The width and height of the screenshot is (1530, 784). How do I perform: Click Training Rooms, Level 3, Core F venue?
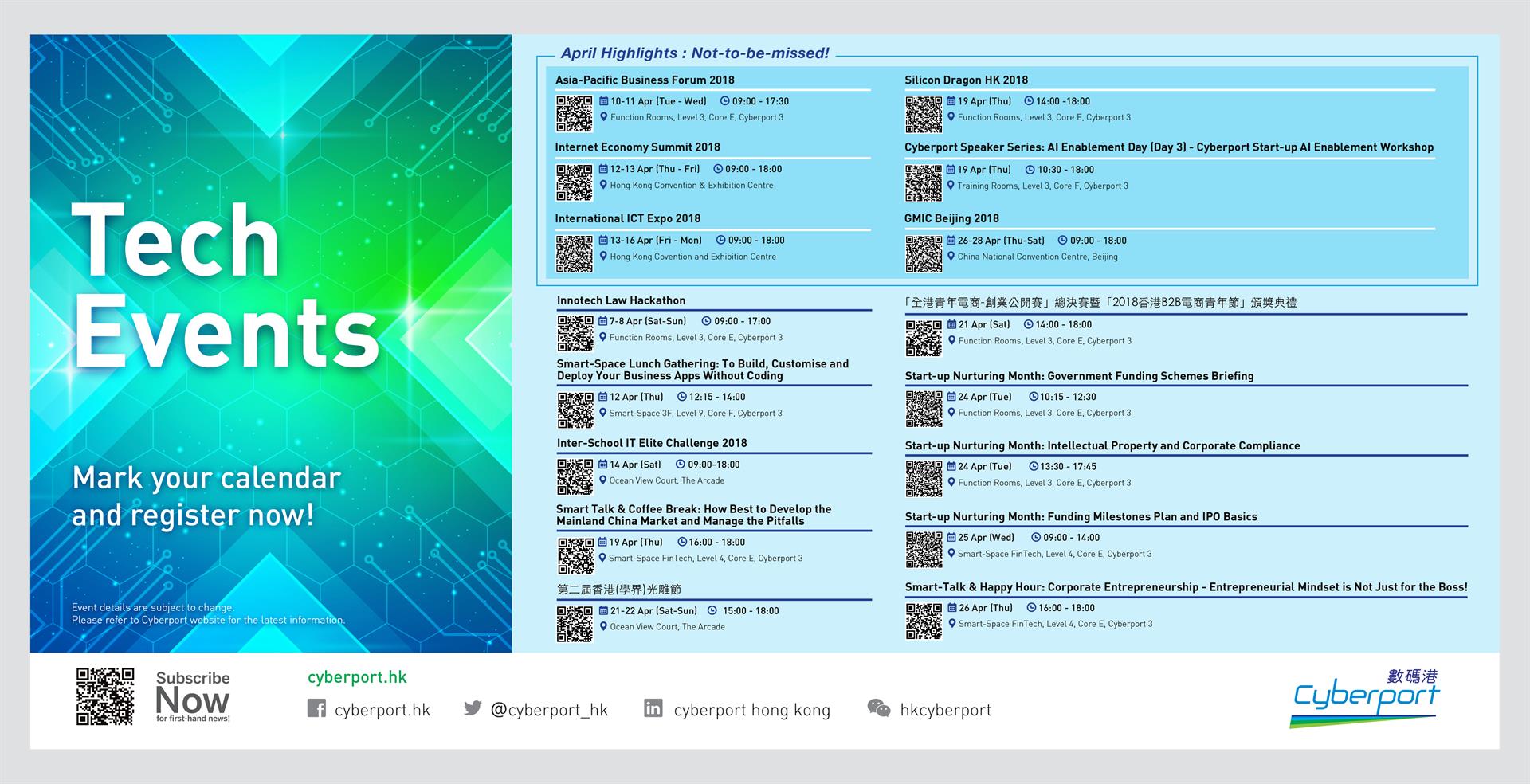[x=1042, y=186]
